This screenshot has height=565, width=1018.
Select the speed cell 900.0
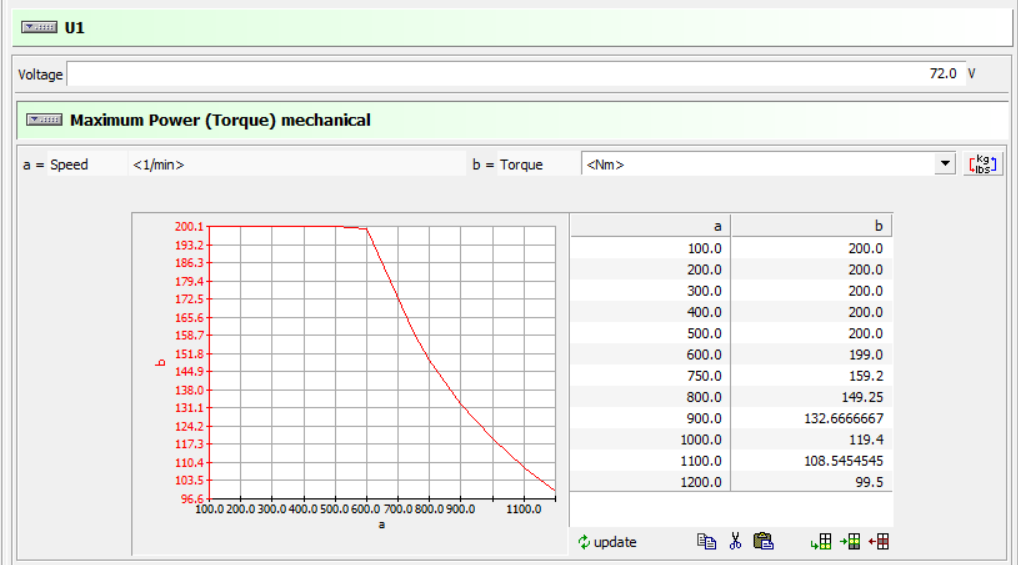(x=651, y=418)
